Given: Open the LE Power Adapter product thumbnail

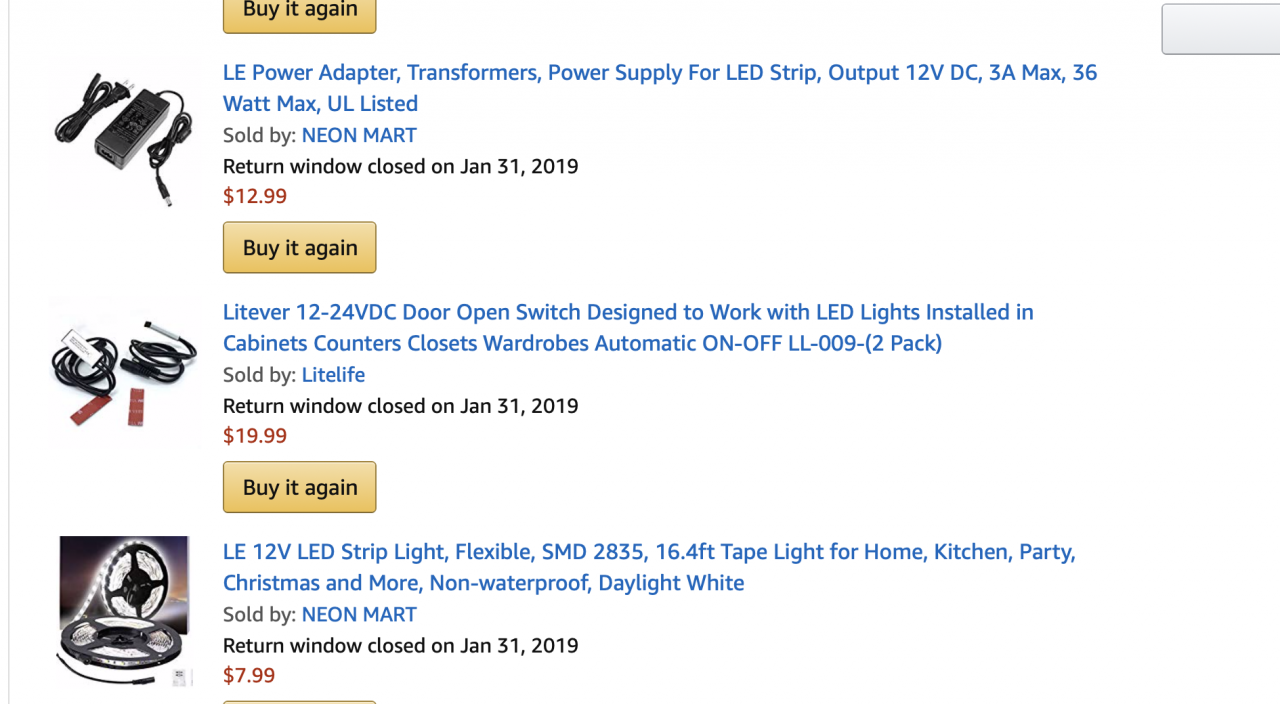Looking at the screenshot, I should coord(124,134).
